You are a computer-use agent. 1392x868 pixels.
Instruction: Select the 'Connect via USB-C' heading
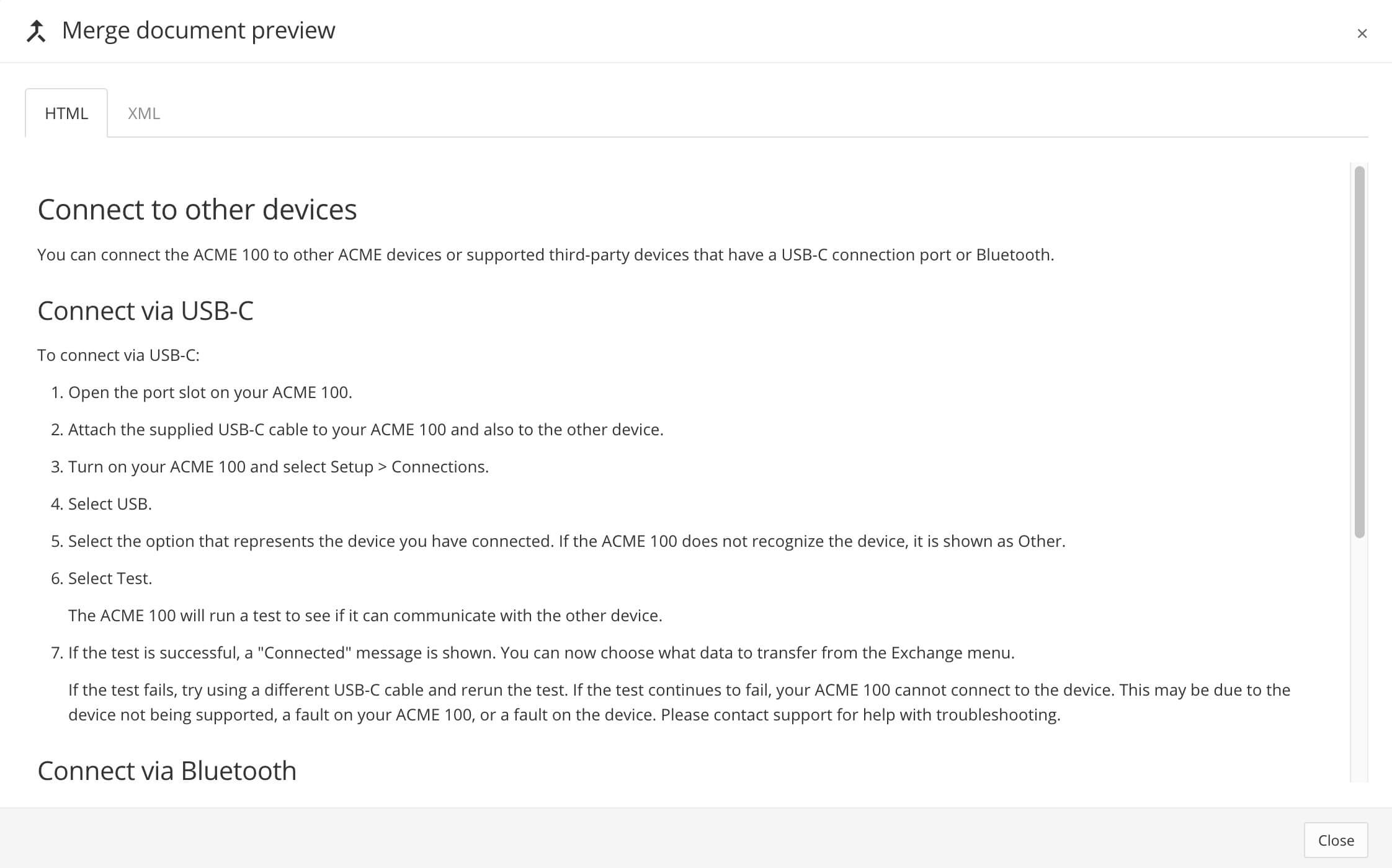[145, 311]
